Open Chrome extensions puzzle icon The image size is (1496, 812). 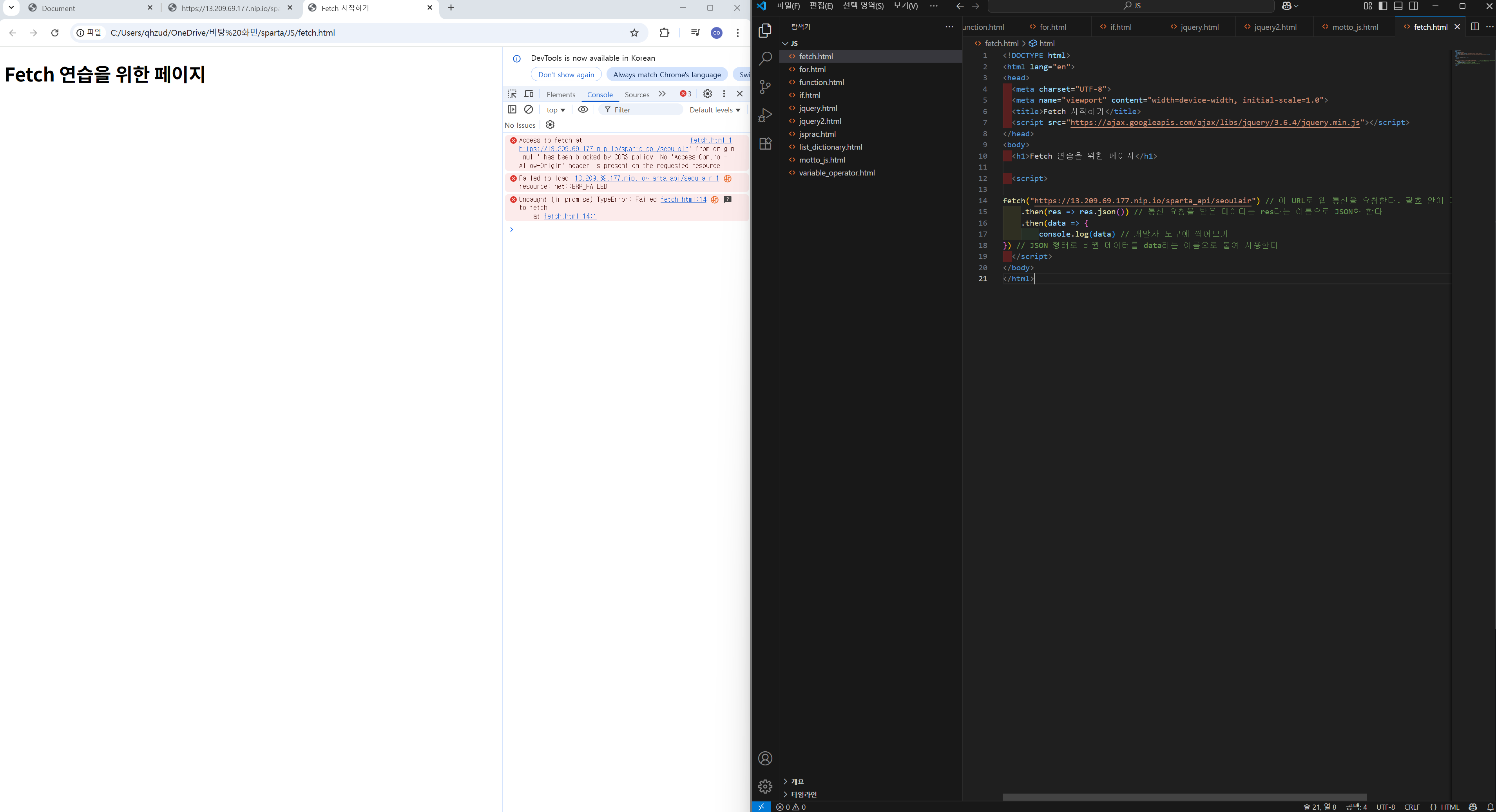(x=665, y=33)
